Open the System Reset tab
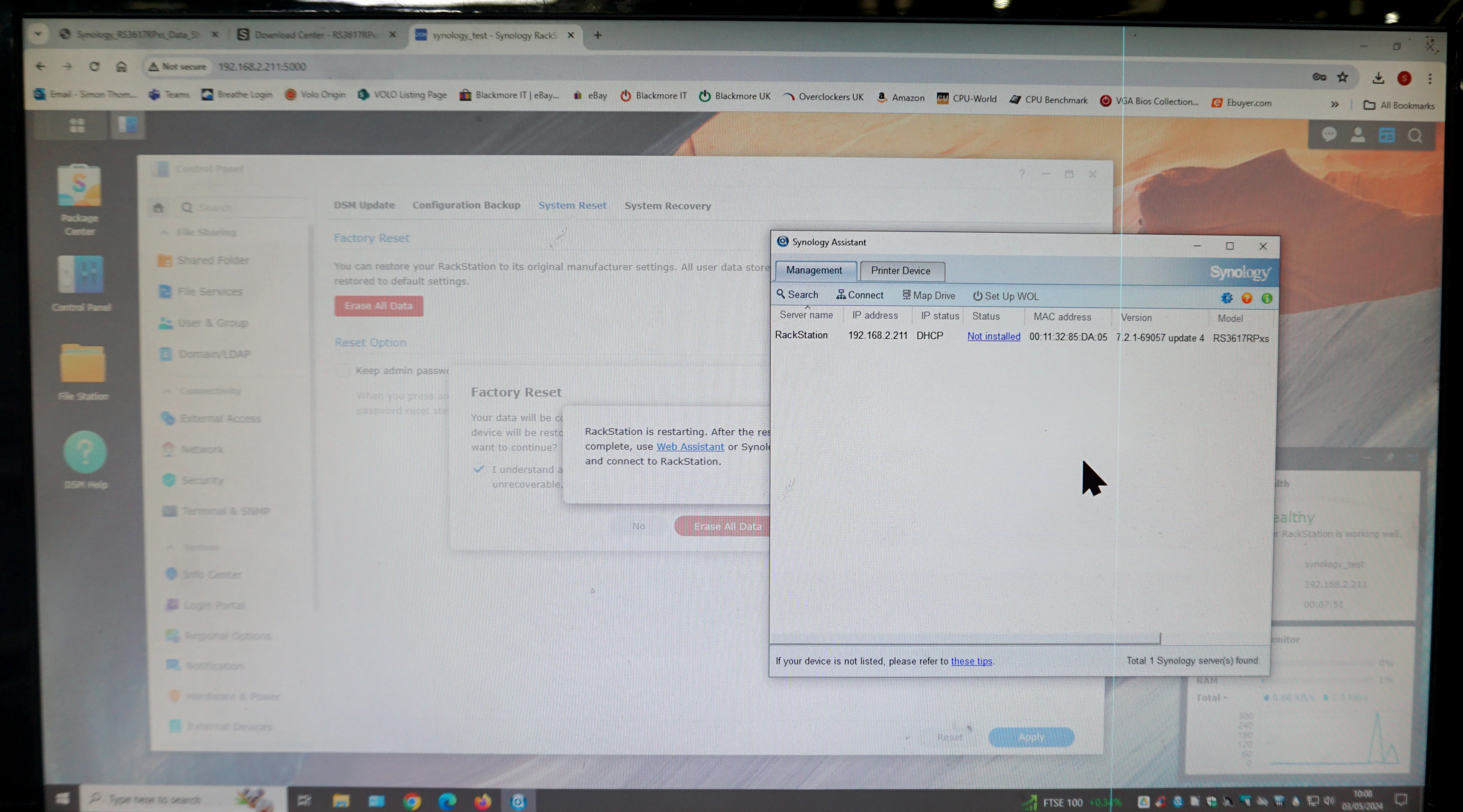 573,206
